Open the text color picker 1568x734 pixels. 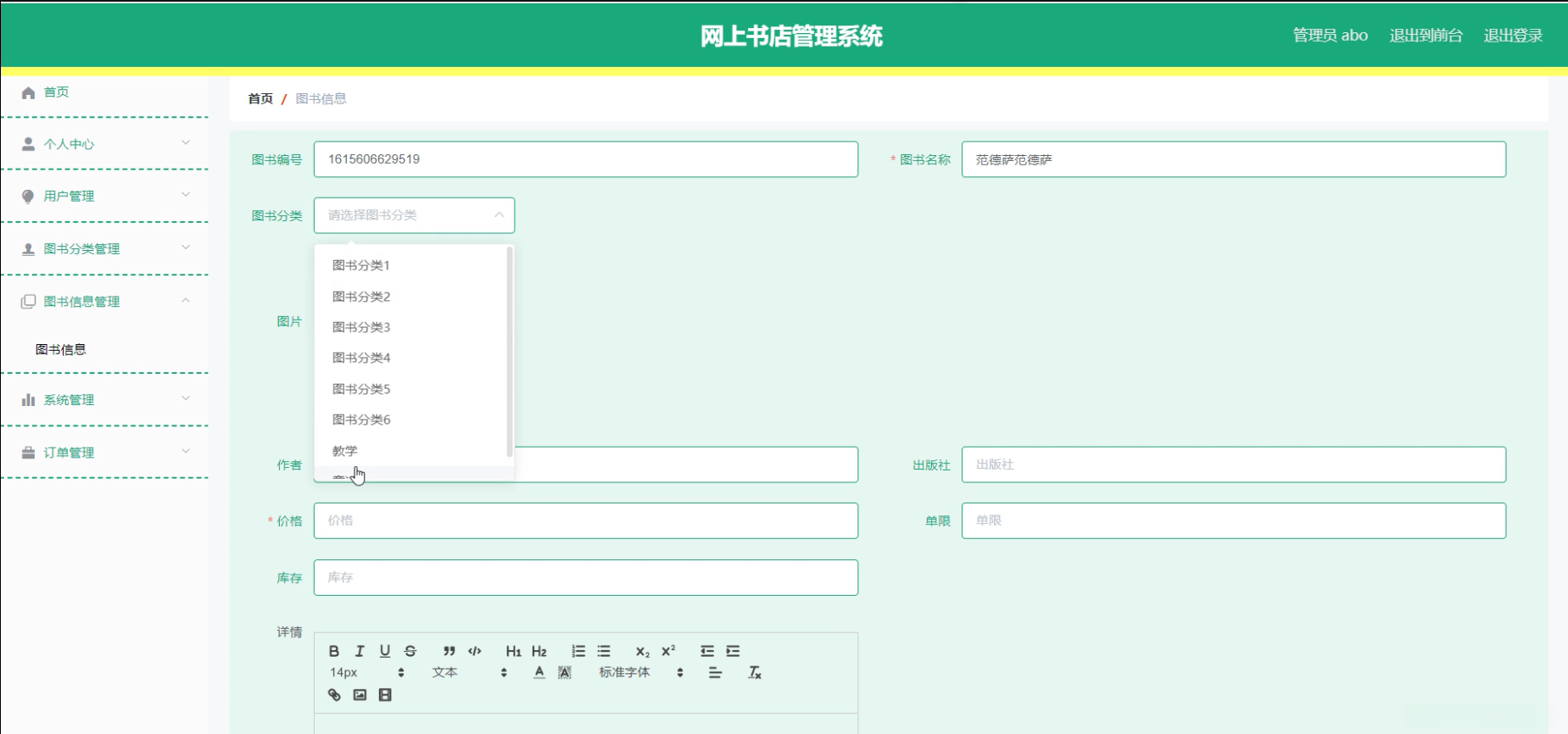point(539,673)
